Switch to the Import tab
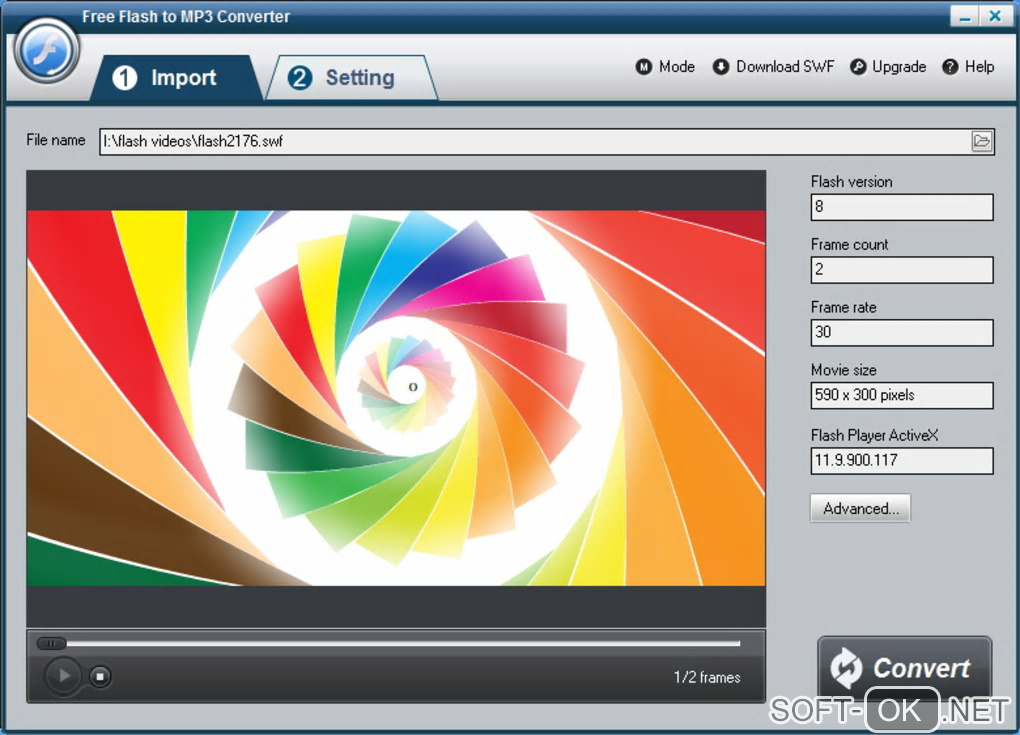 (x=174, y=77)
